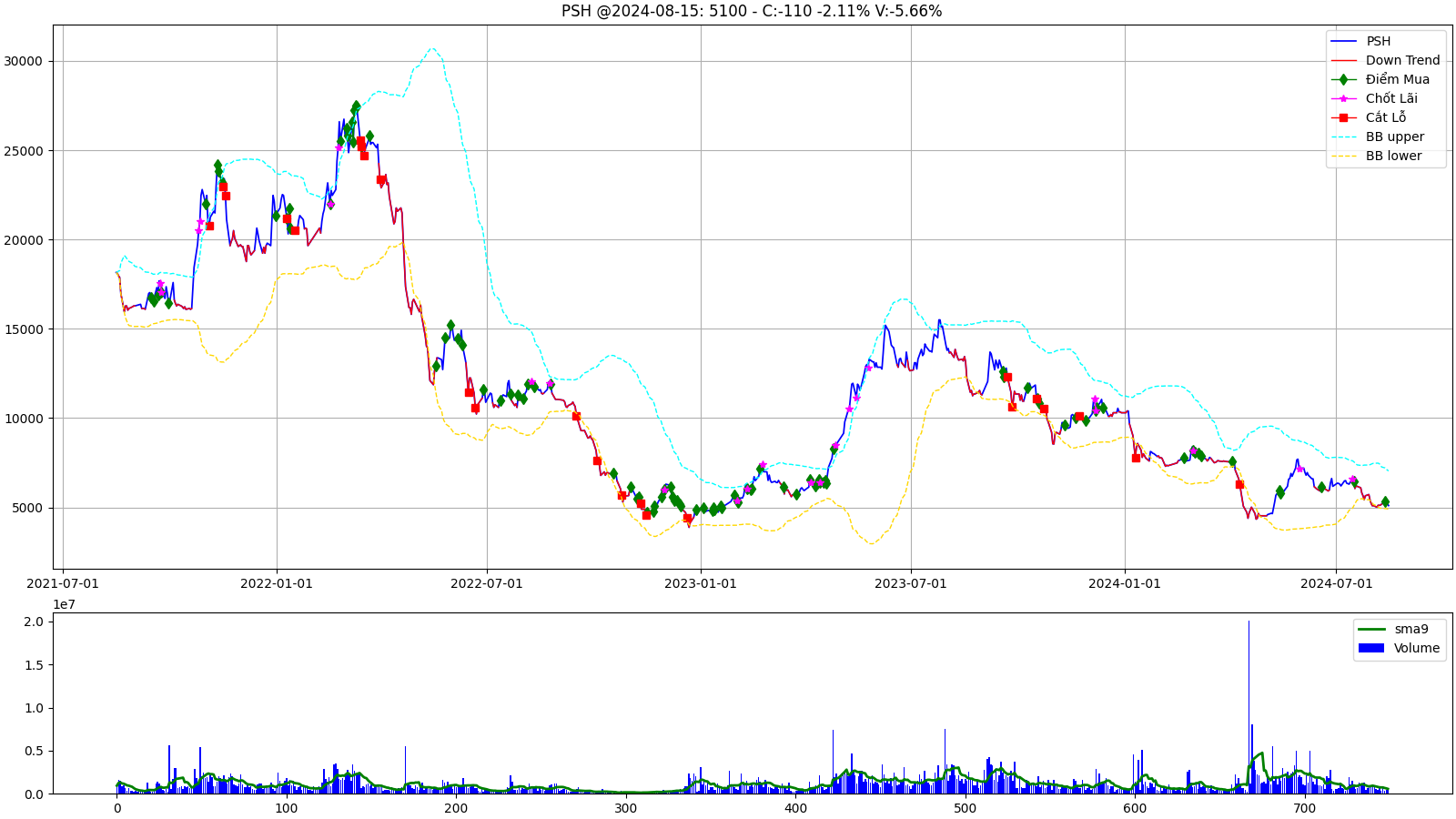Click the 700 volume x-axis label
The height and width of the screenshot is (819, 1456).
click(x=1305, y=808)
